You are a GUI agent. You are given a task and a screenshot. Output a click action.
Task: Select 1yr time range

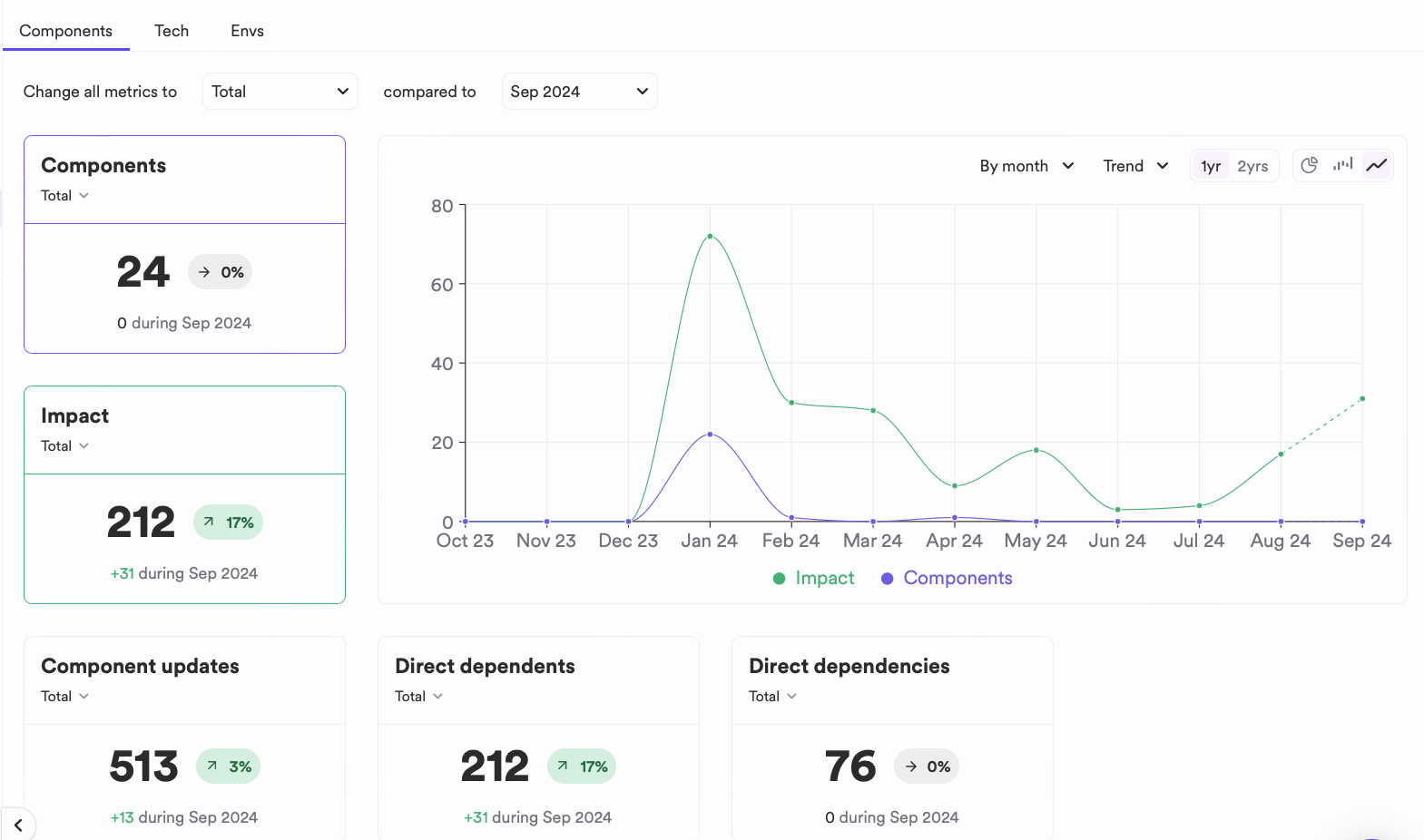[1211, 166]
